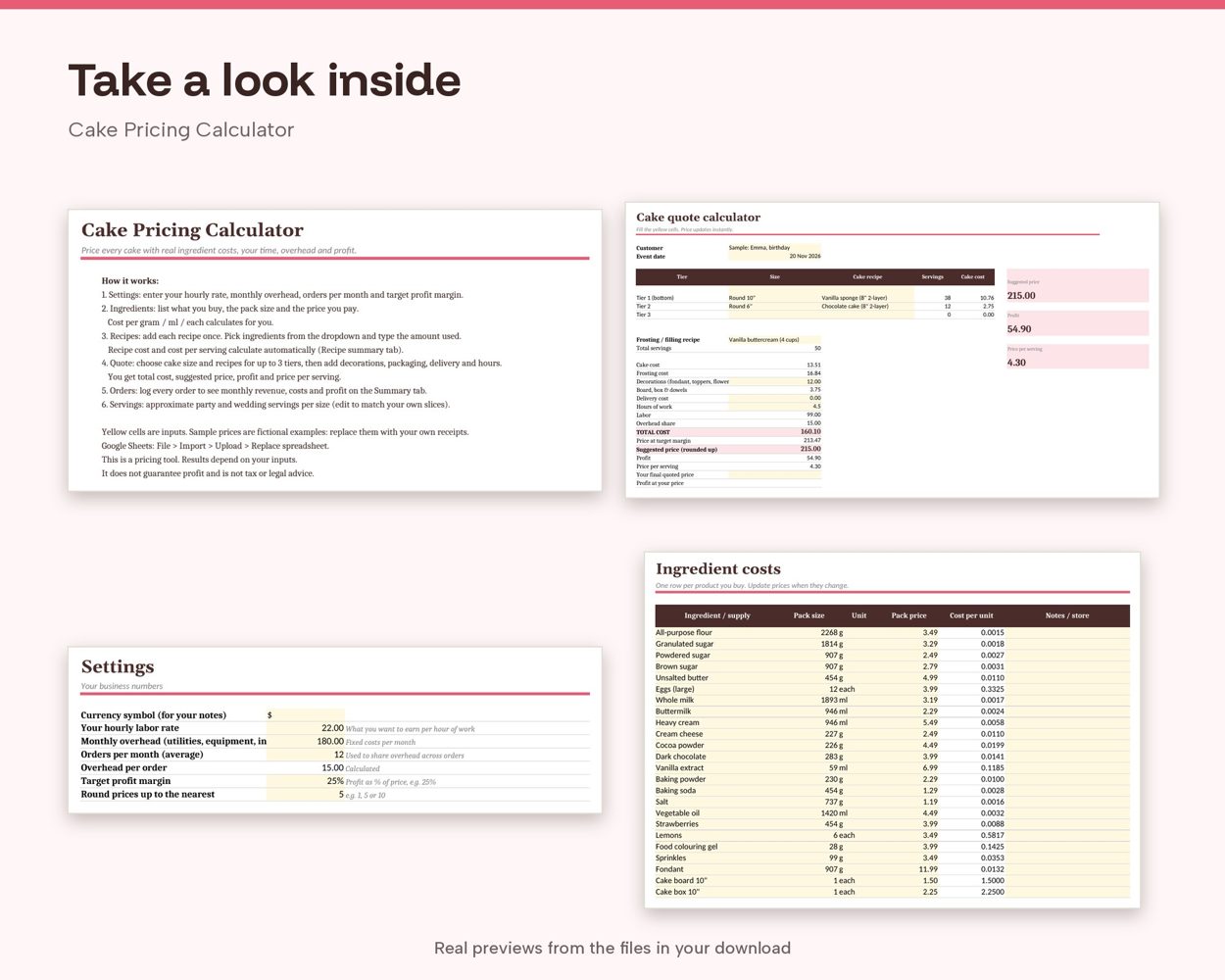Viewport: 1225px width, 980px height.
Task: Click the Lemons cost per unit '0.5817'
Action: click(x=993, y=836)
